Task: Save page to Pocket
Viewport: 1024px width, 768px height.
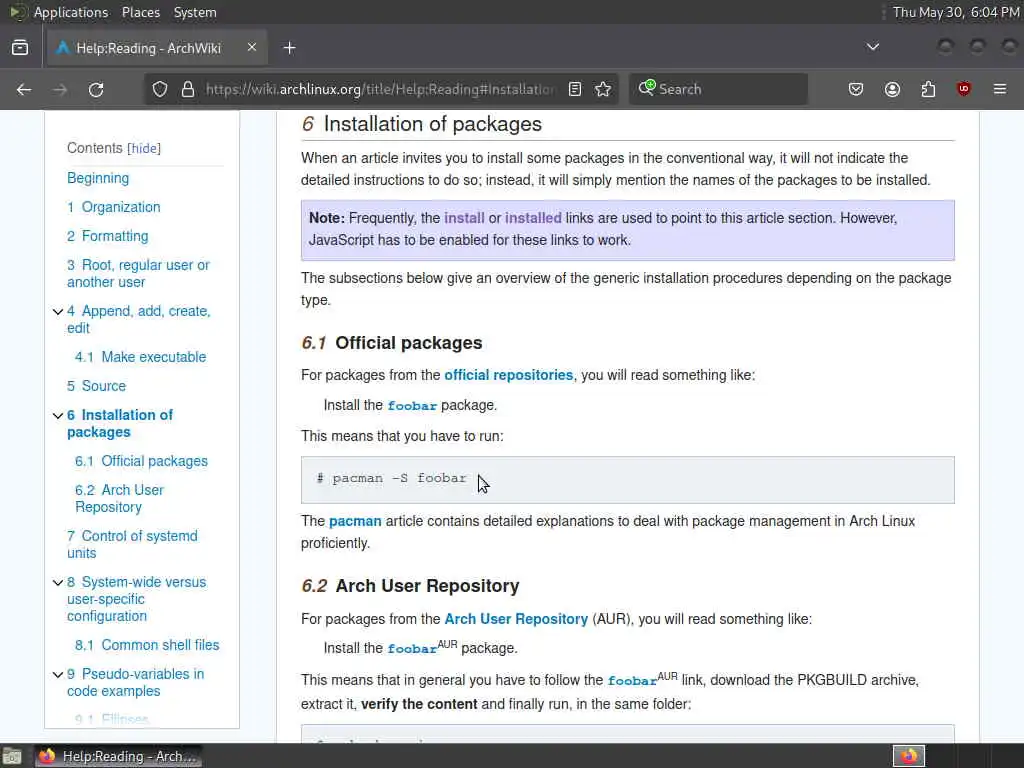Action: click(x=856, y=89)
